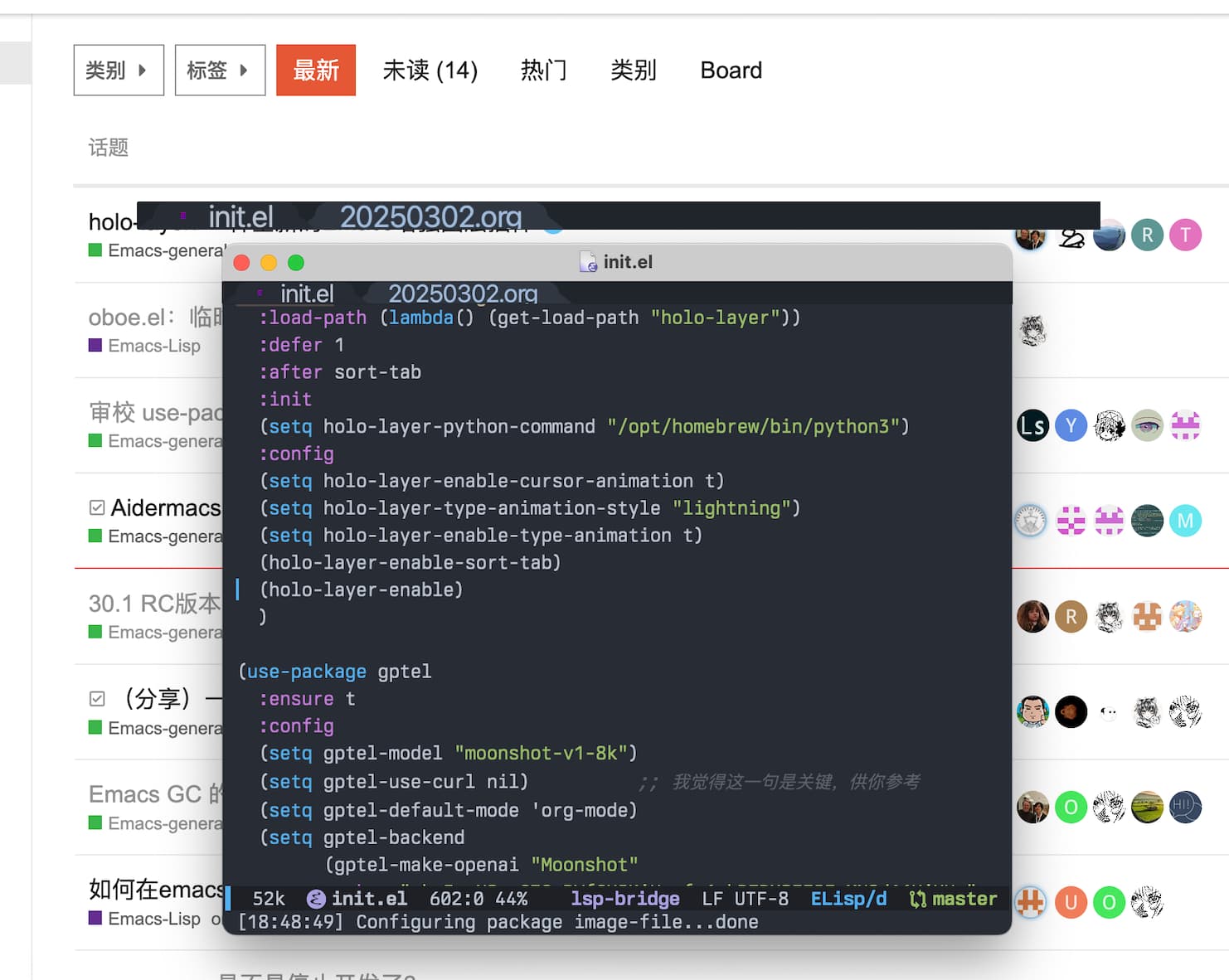Click Emacs icon beside init.el in mode line
The image size is (1229, 980).
click(x=316, y=899)
